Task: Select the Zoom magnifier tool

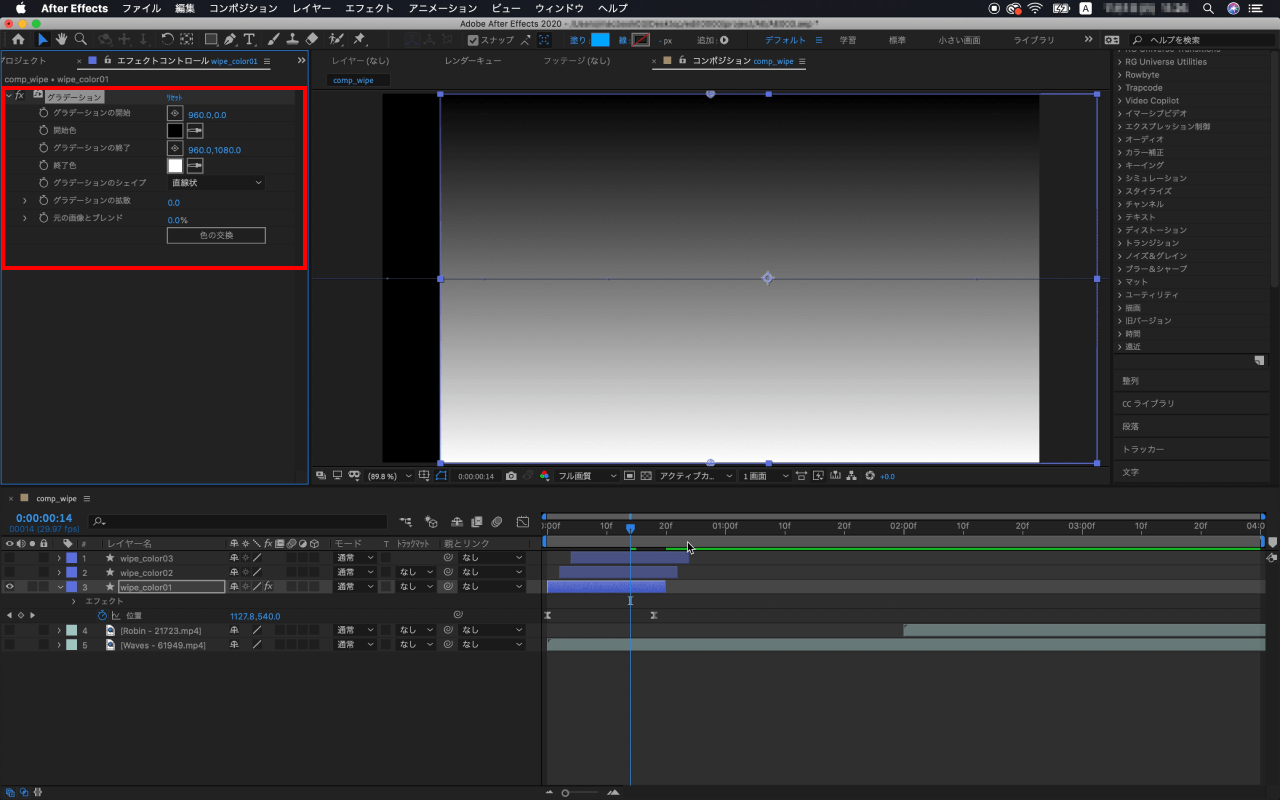Action: click(80, 40)
